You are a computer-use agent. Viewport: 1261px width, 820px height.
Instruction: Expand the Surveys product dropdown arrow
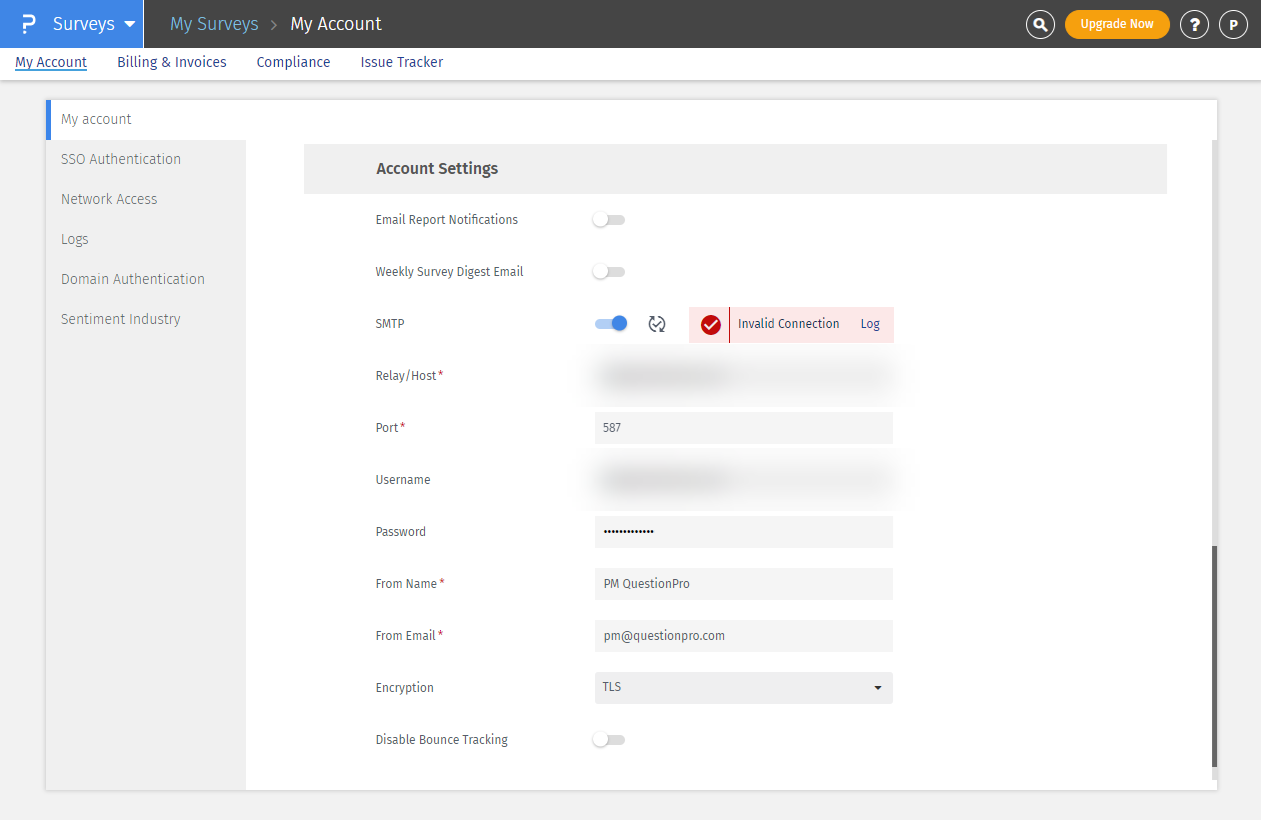click(x=130, y=24)
